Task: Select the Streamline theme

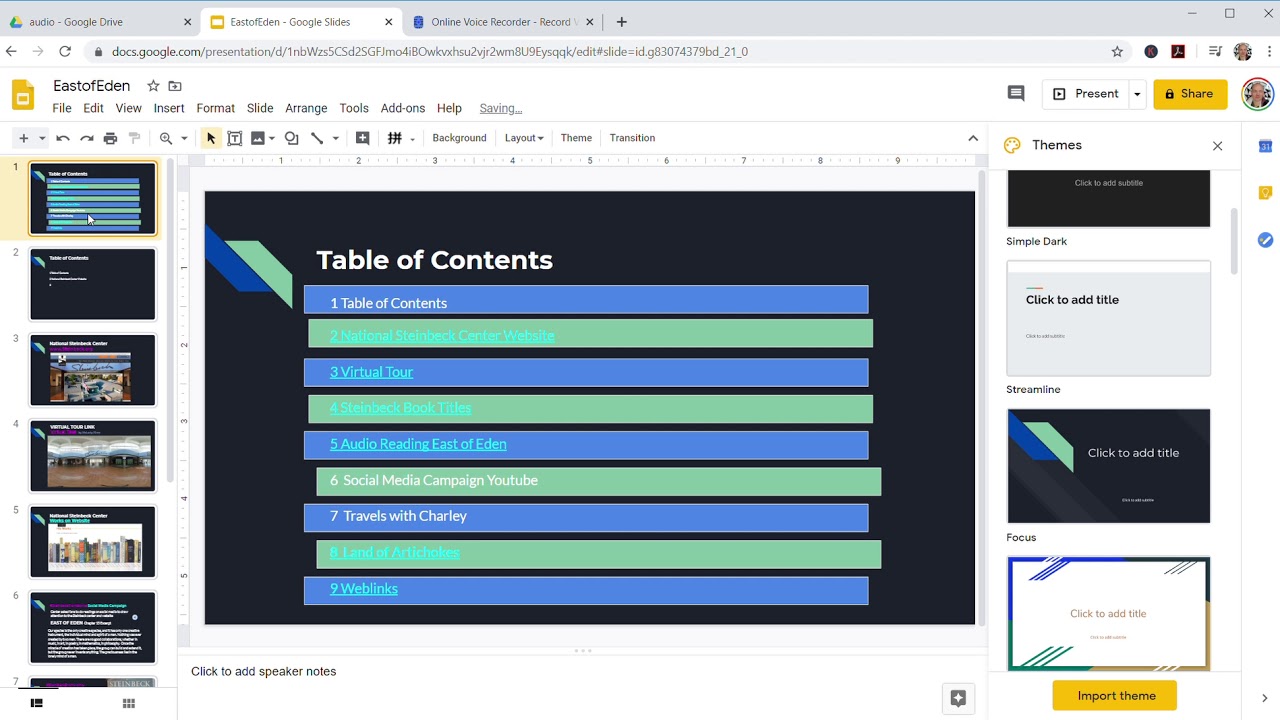Action: point(1108,318)
